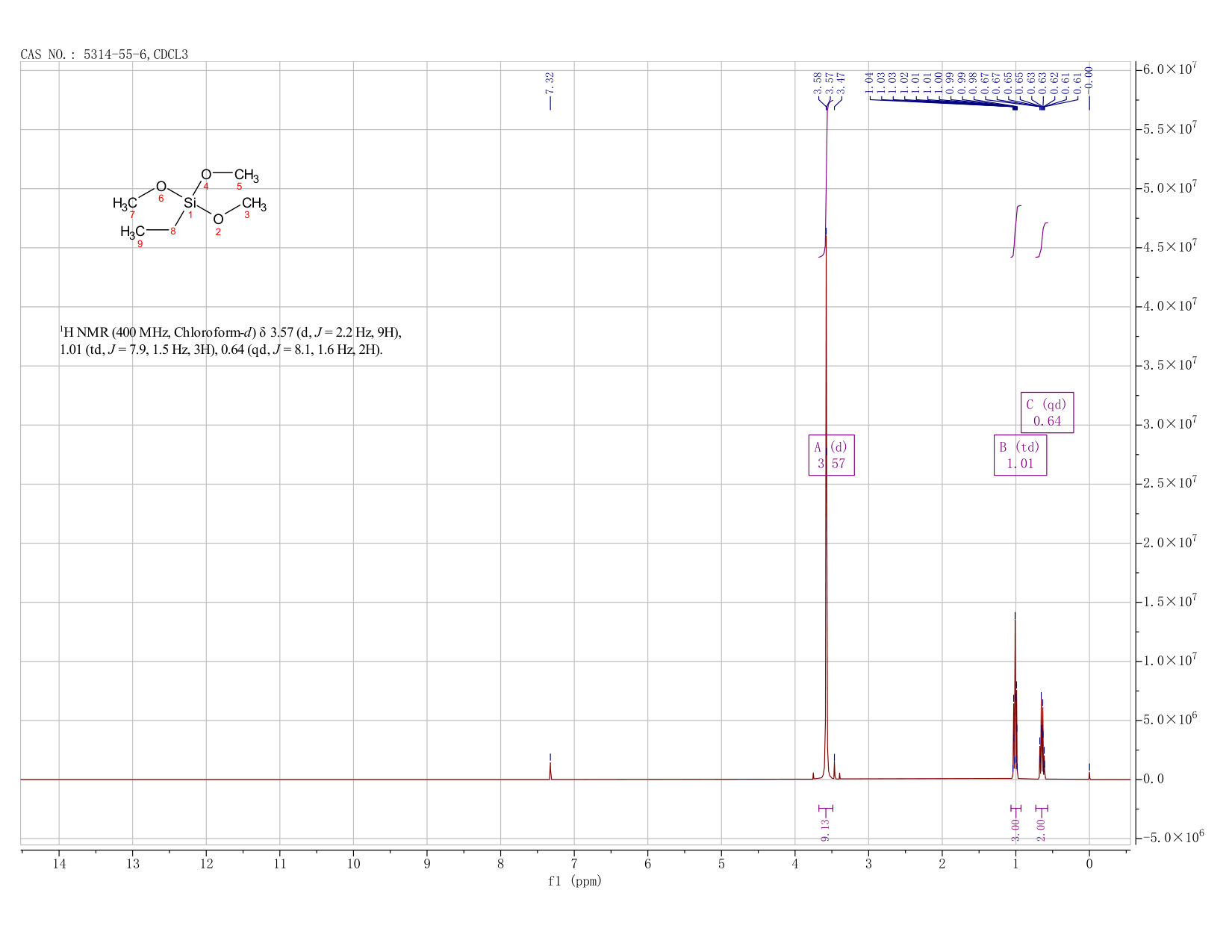Click the multiplet box A (d) 3.57
Image resolution: width=1232 pixels, height=952 pixels.
[831, 455]
